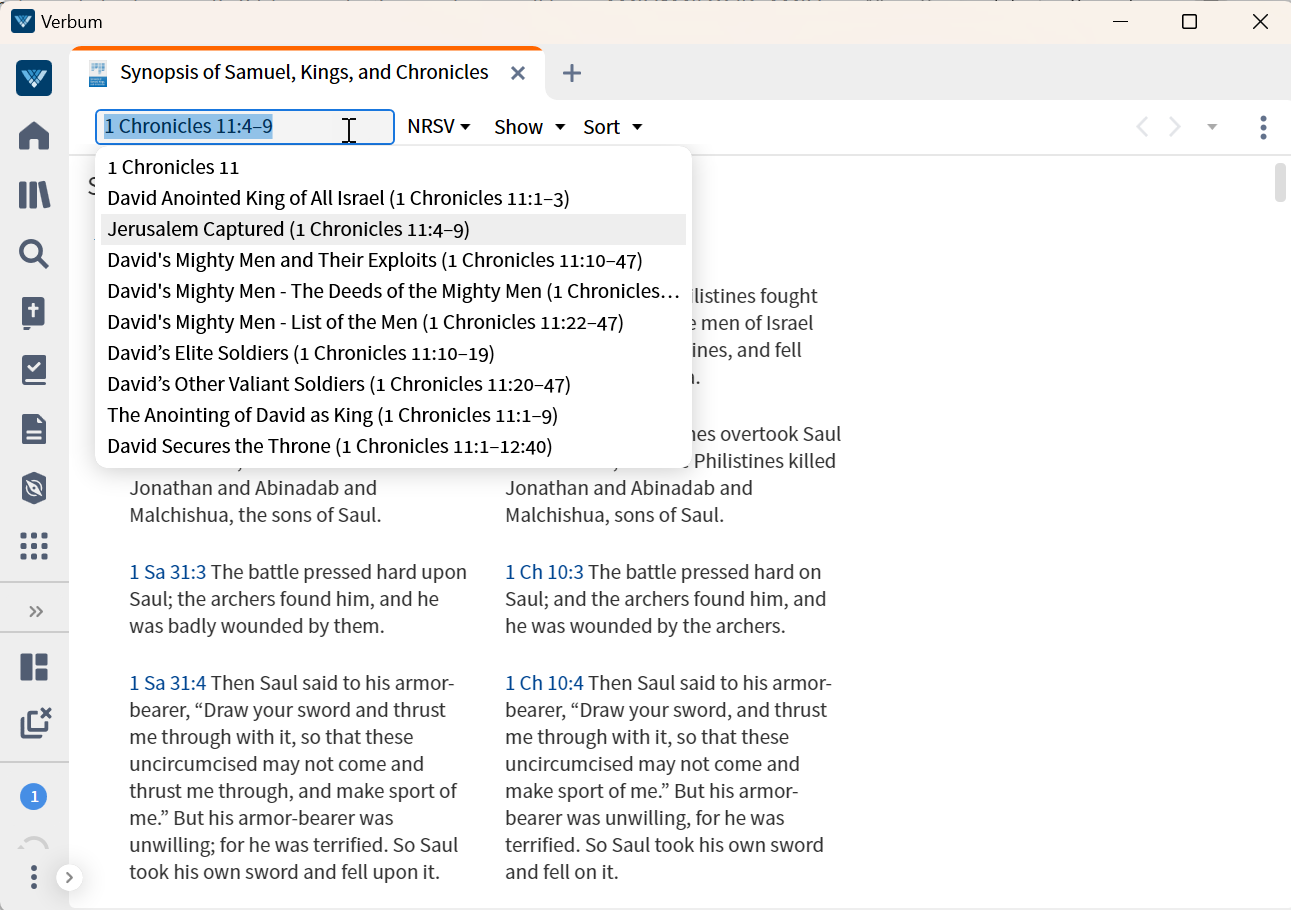
Task: Open the Search magnifier icon in sidebar
Action: click(34, 254)
